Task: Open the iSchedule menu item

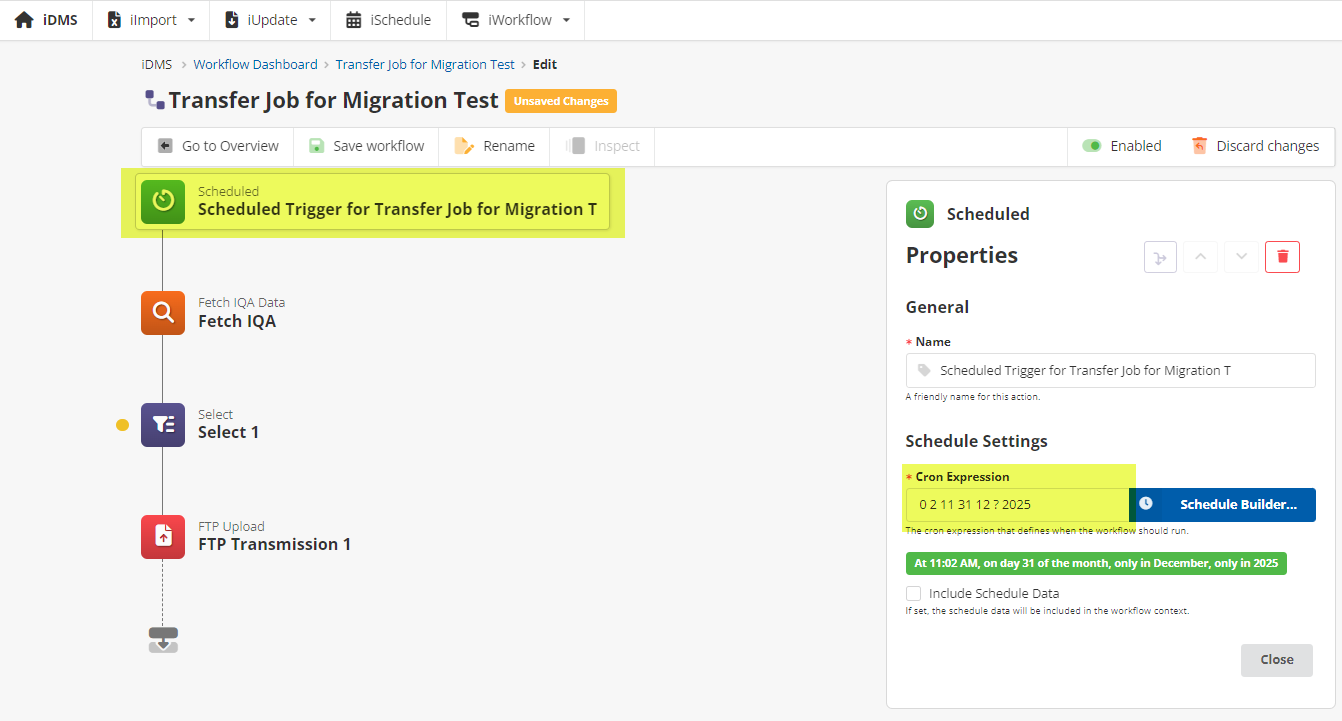Action: [388, 20]
